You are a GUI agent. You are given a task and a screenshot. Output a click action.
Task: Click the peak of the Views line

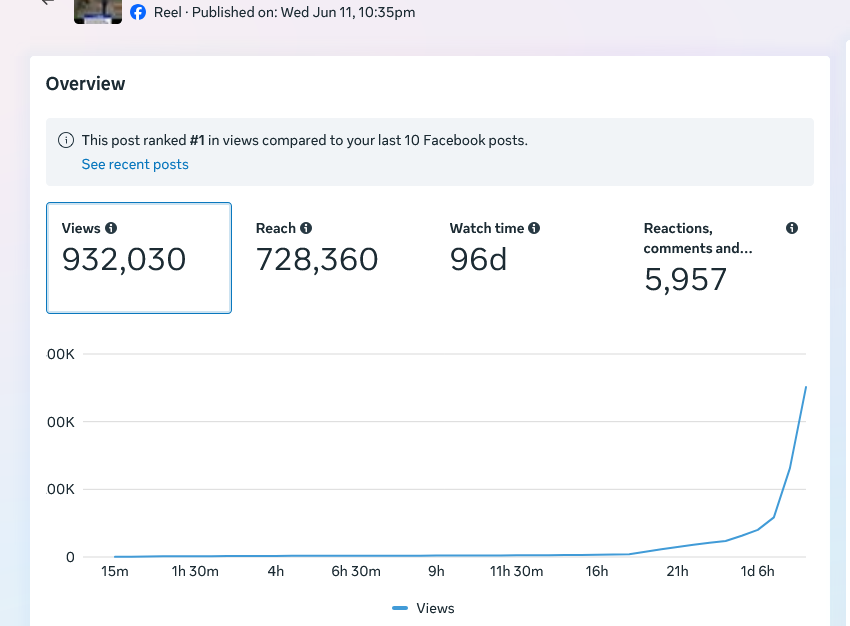point(806,387)
